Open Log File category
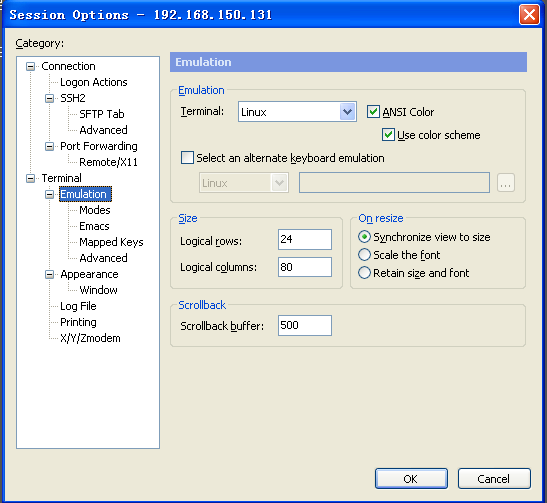The image size is (547, 503). (x=78, y=306)
